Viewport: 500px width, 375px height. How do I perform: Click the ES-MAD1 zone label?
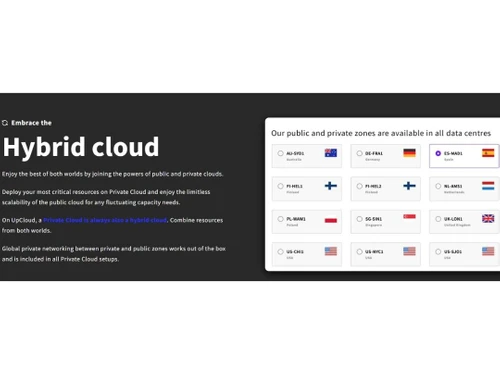[x=453, y=153]
